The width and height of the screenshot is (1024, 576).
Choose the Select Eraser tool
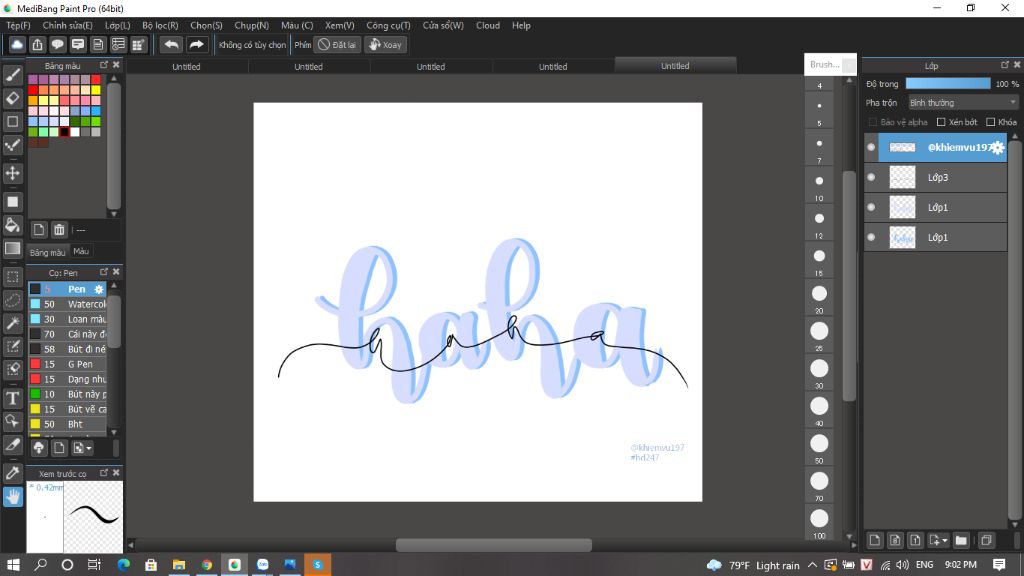point(12,369)
